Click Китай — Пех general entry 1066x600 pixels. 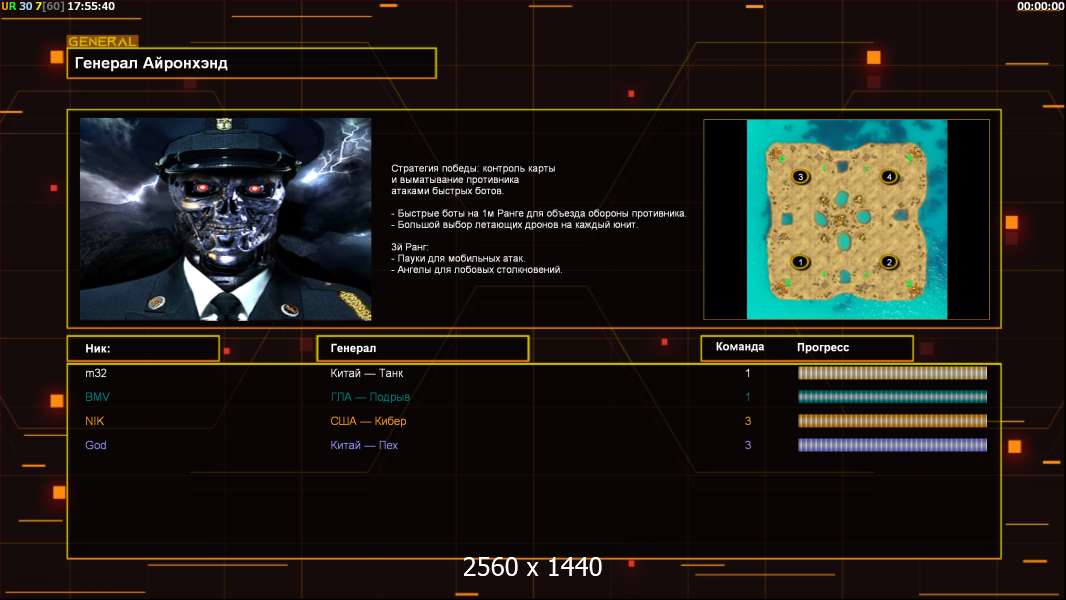pos(364,445)
